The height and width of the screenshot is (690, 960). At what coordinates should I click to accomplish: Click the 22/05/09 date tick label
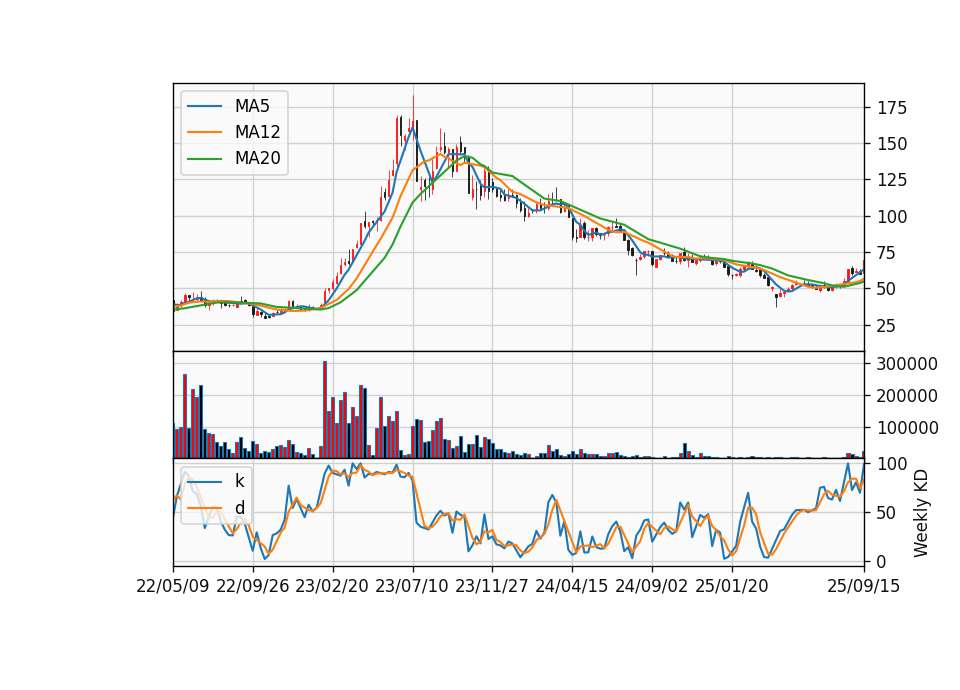(173, 586)
